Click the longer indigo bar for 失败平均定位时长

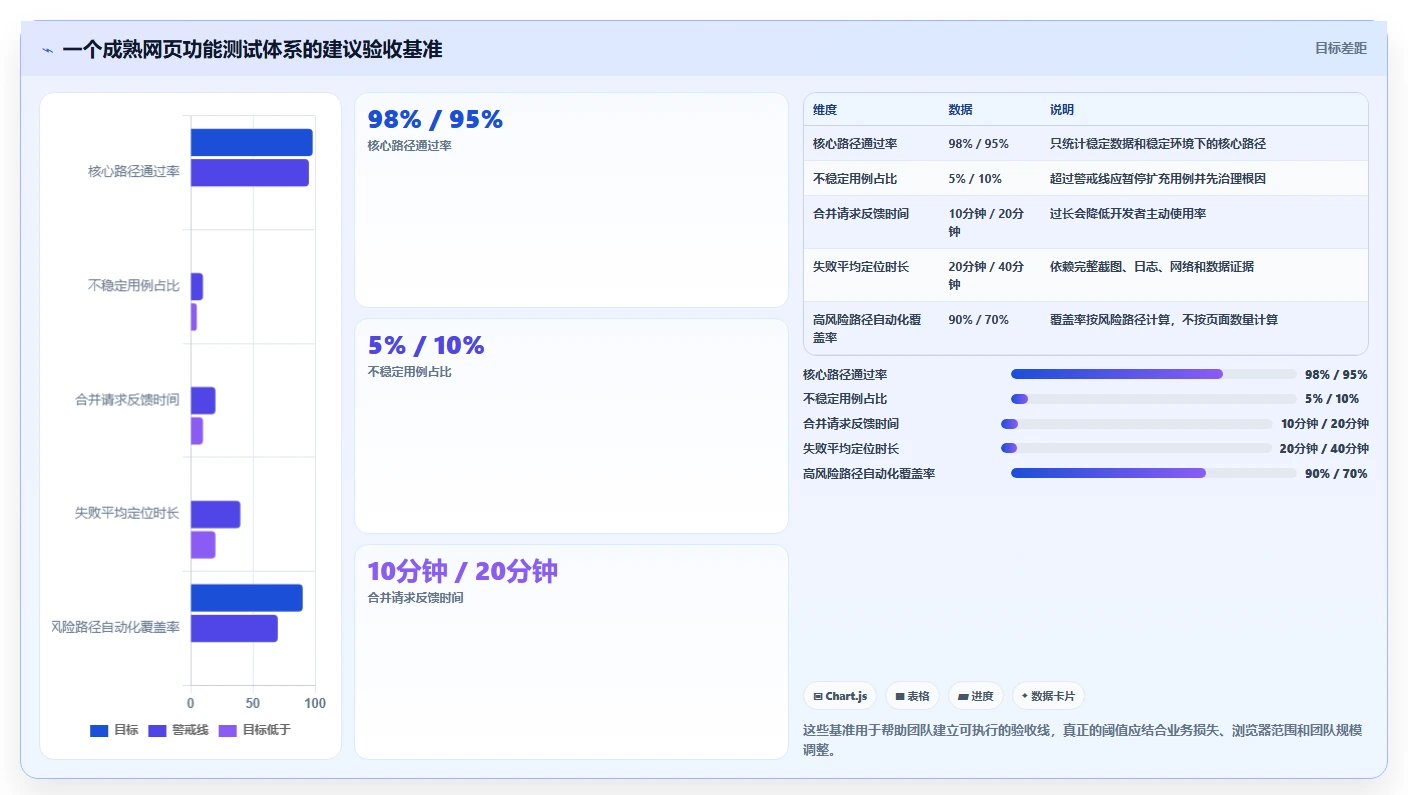pos(215,514)
